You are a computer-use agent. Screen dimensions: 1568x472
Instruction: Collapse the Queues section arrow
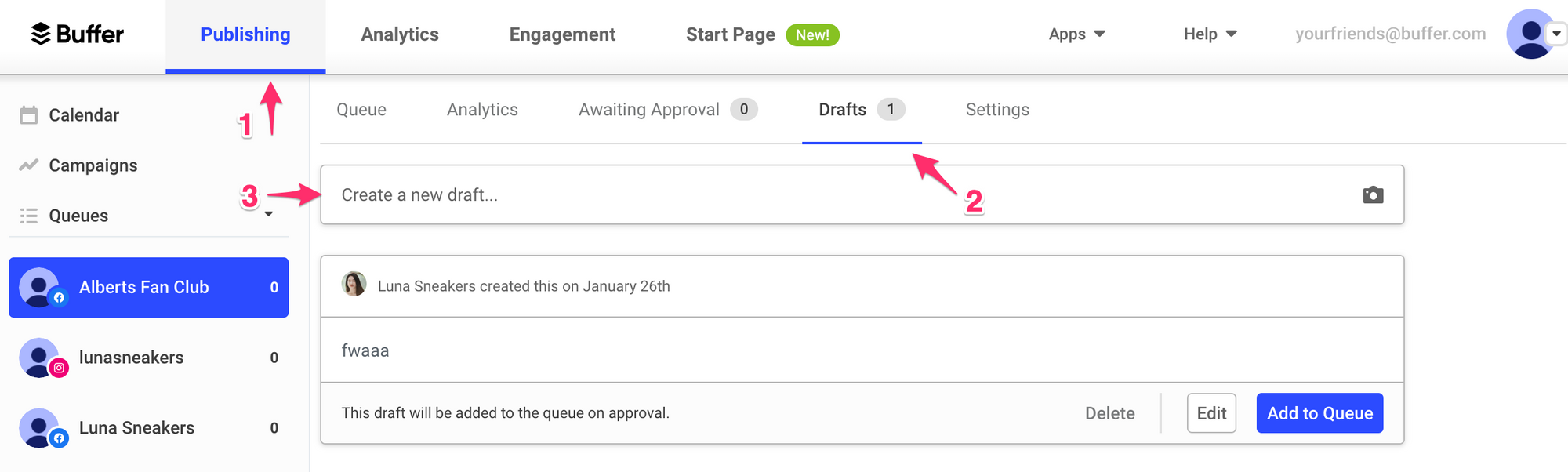pos(269,214)
